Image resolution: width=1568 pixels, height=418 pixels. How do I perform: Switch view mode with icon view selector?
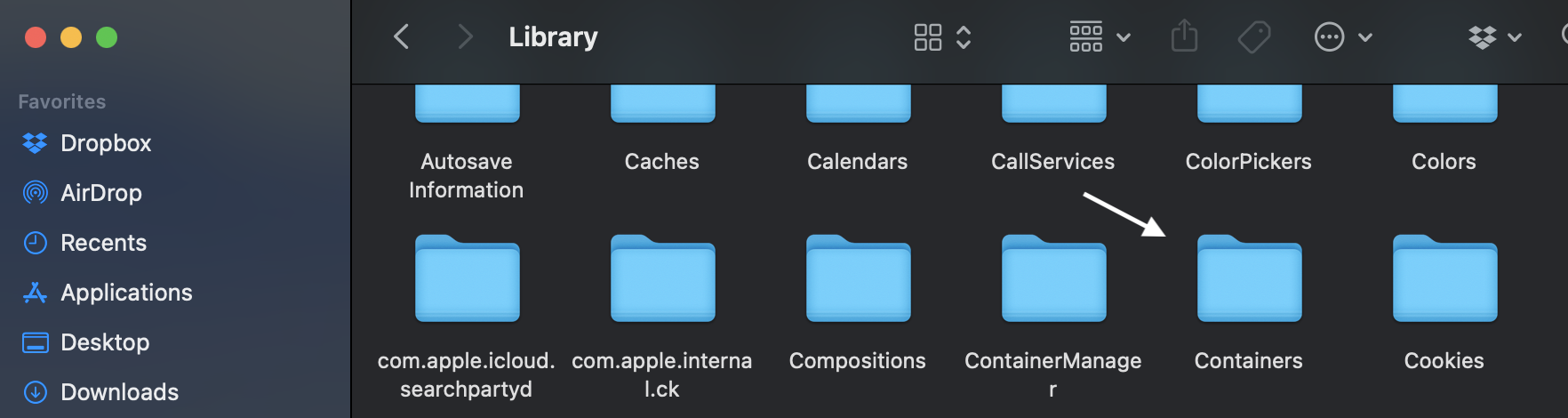942,37
